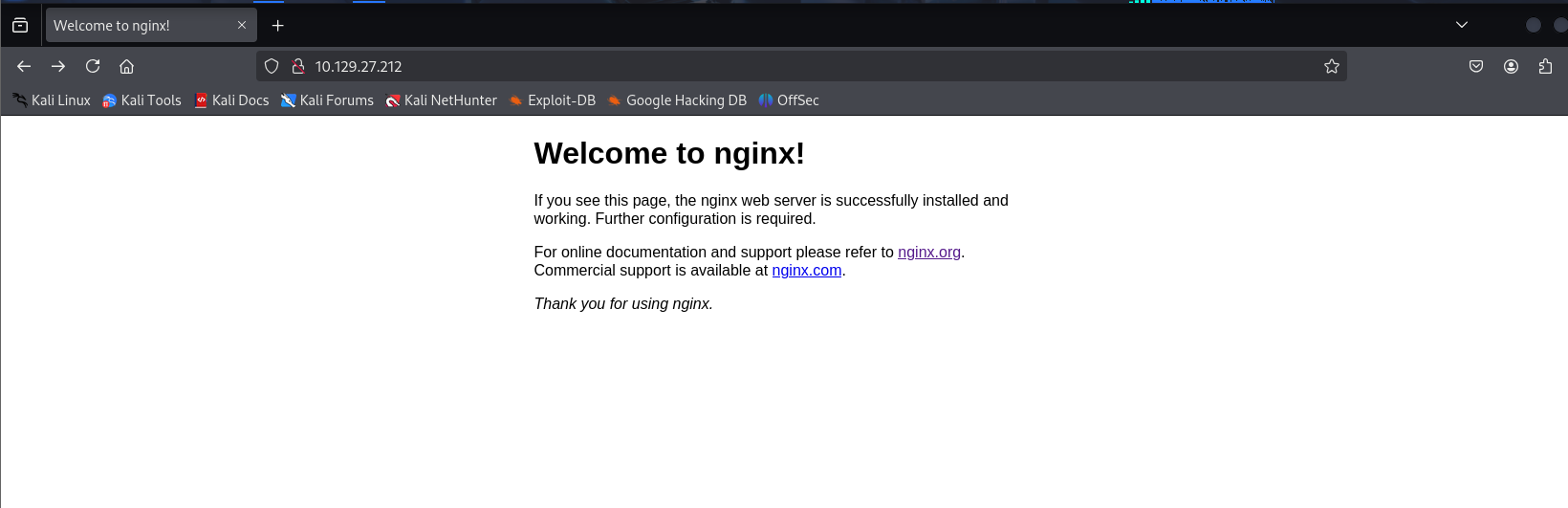Go forward one page
The width and height of the screenshot is (1568, 508).
[58, 66]
